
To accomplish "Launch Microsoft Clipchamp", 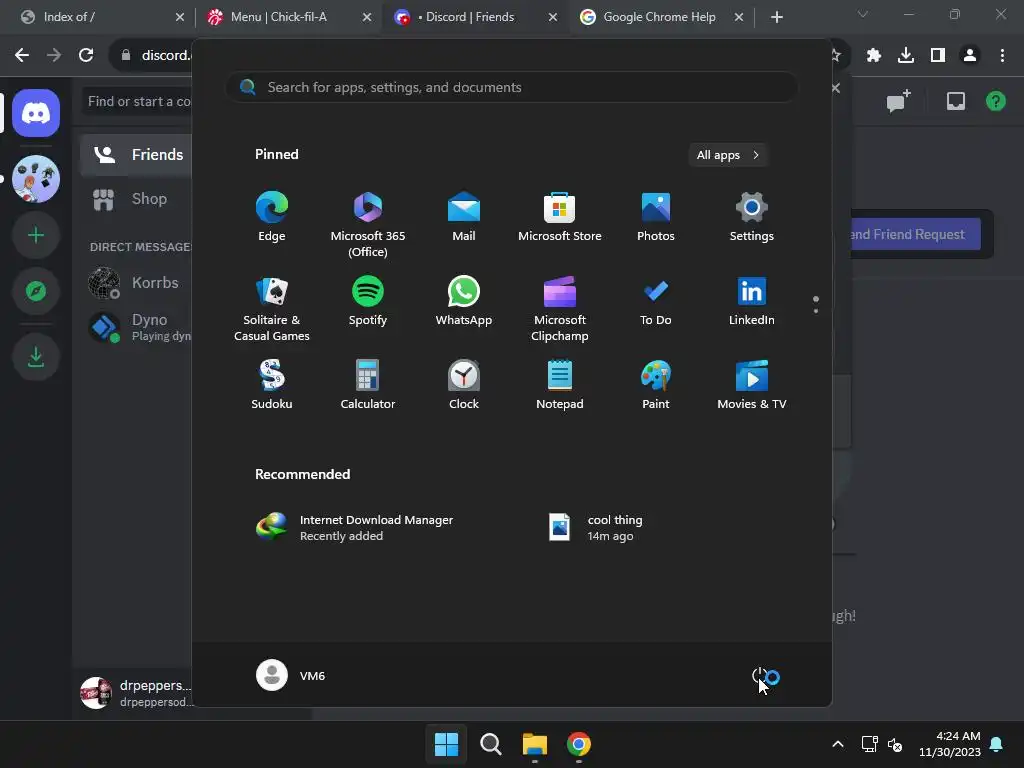I will 560,308.
